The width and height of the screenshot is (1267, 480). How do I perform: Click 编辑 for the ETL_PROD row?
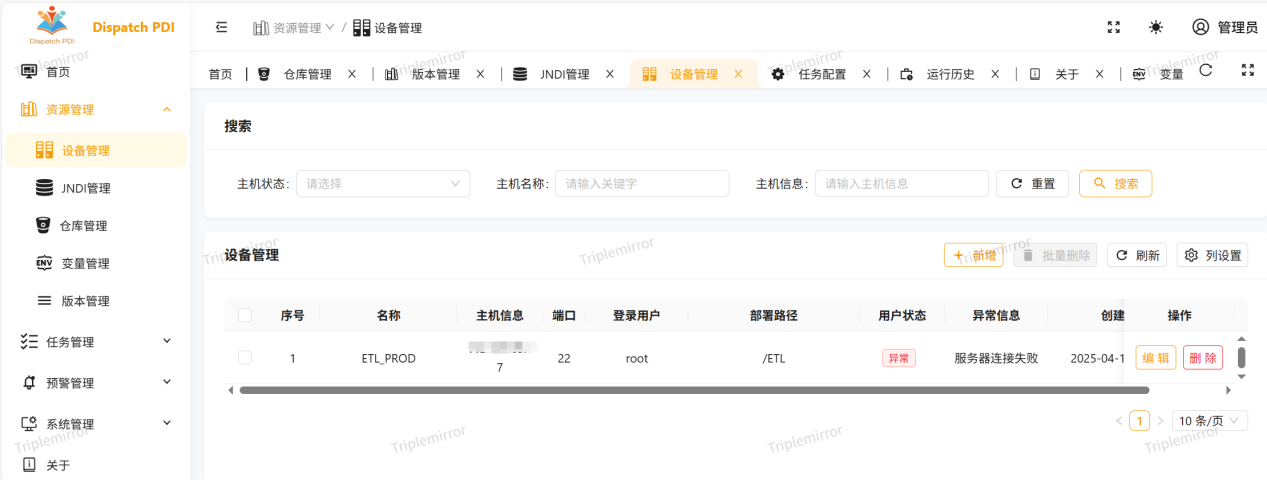tap(1155, 358)
